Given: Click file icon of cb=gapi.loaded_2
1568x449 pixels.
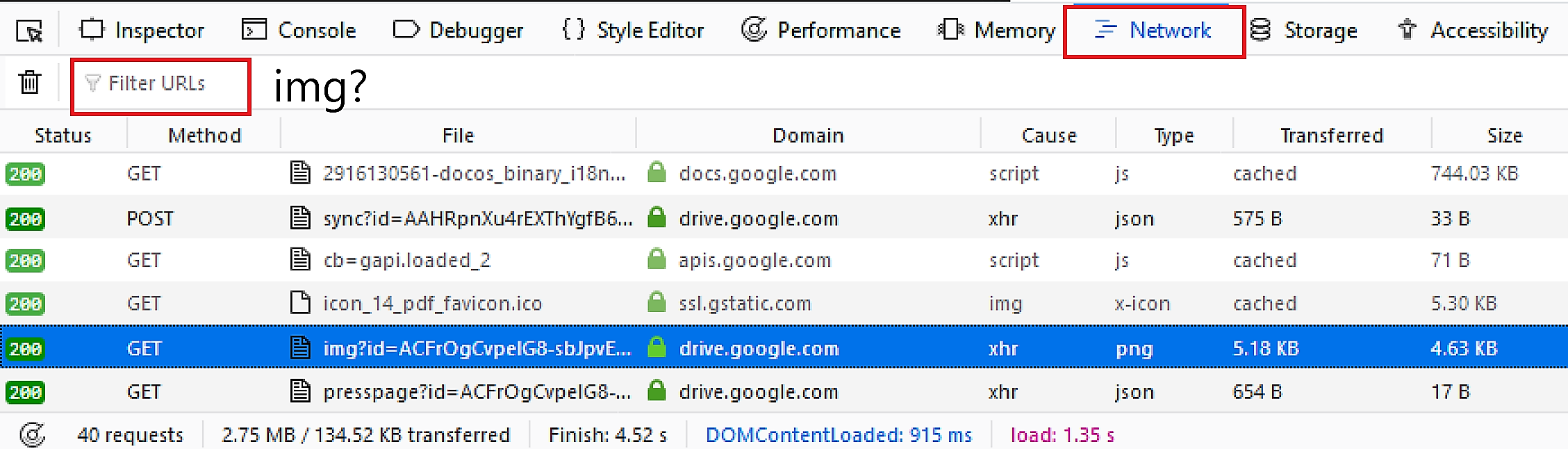Looking at the screenshot, I should (x=300, y=260).
